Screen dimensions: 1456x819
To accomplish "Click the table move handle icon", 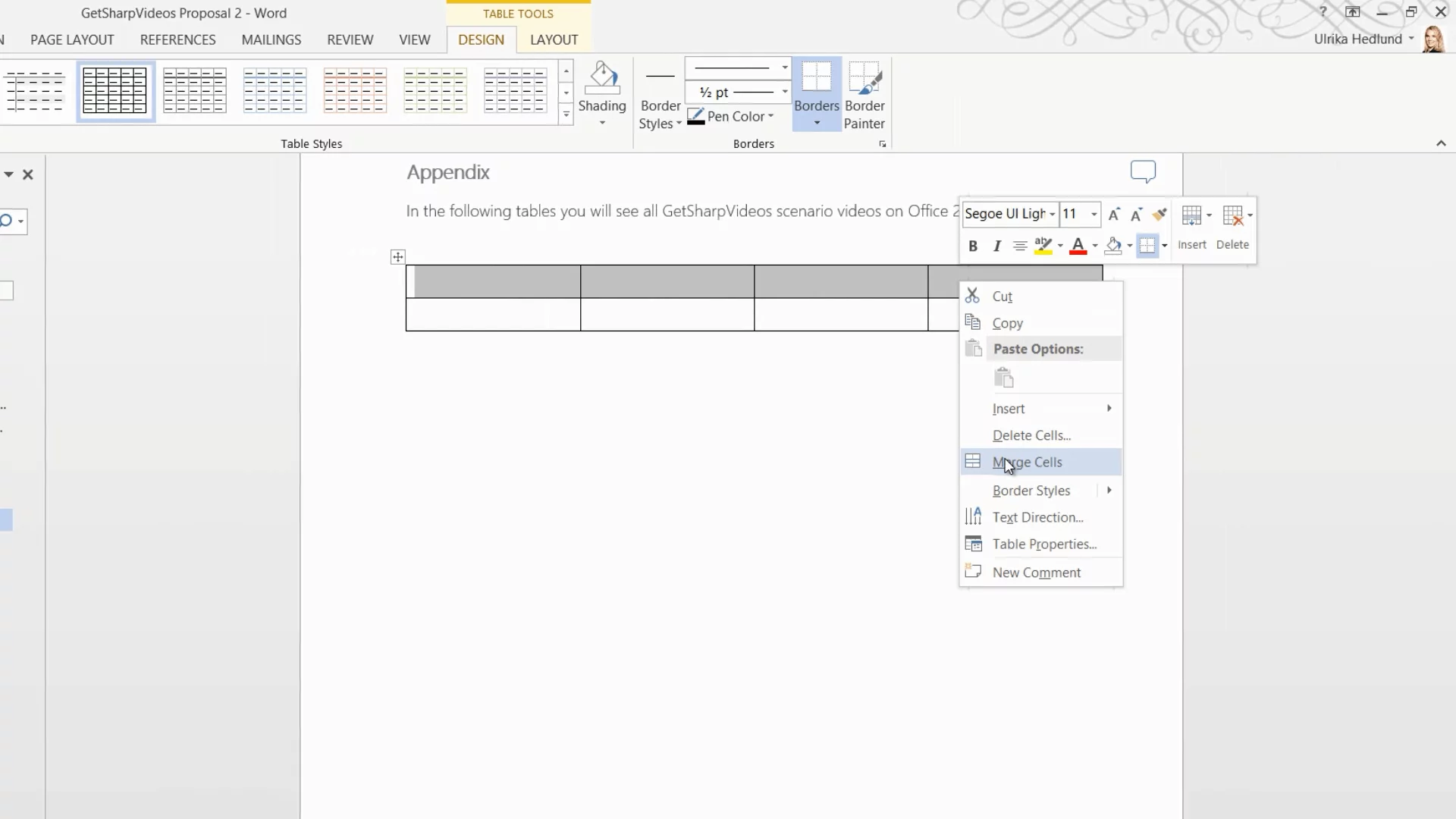I will [x=397, y=257].
